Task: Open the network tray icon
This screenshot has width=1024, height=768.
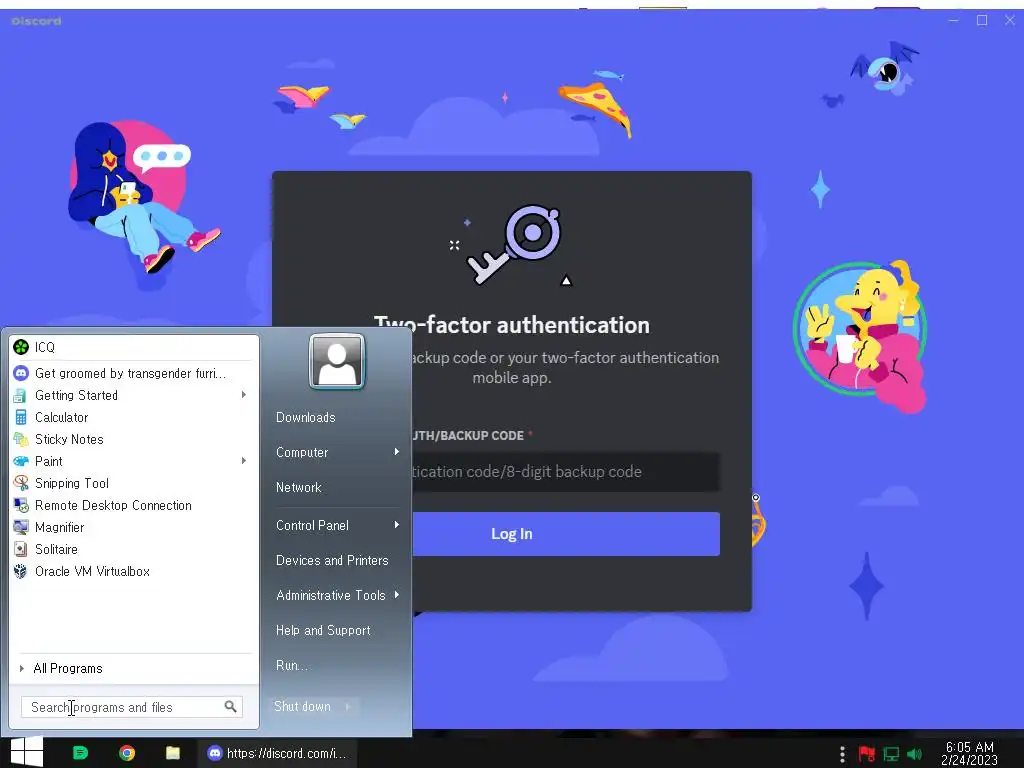Action: click(891, 754)
